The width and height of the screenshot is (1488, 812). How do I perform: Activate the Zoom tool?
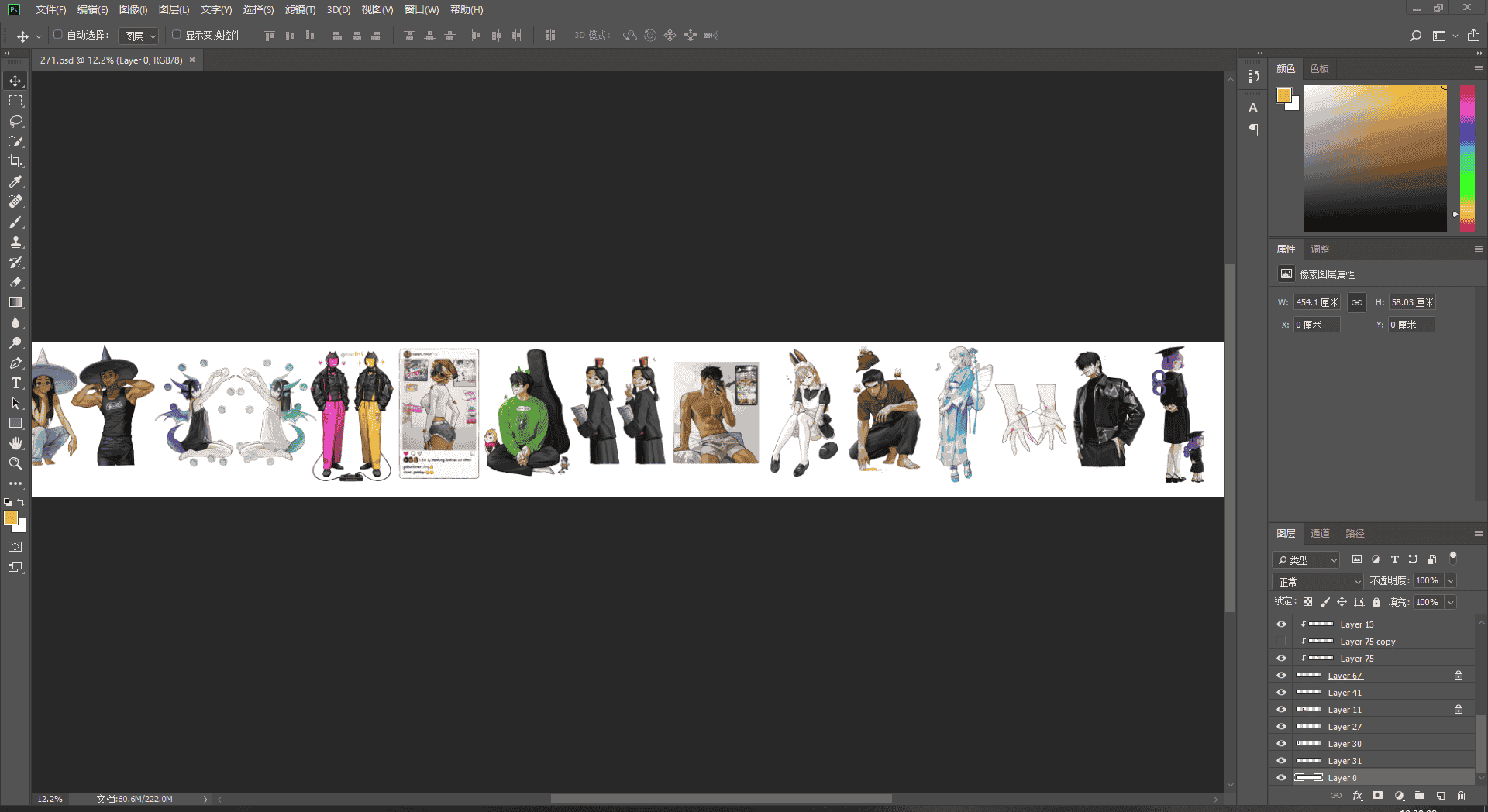15,463
